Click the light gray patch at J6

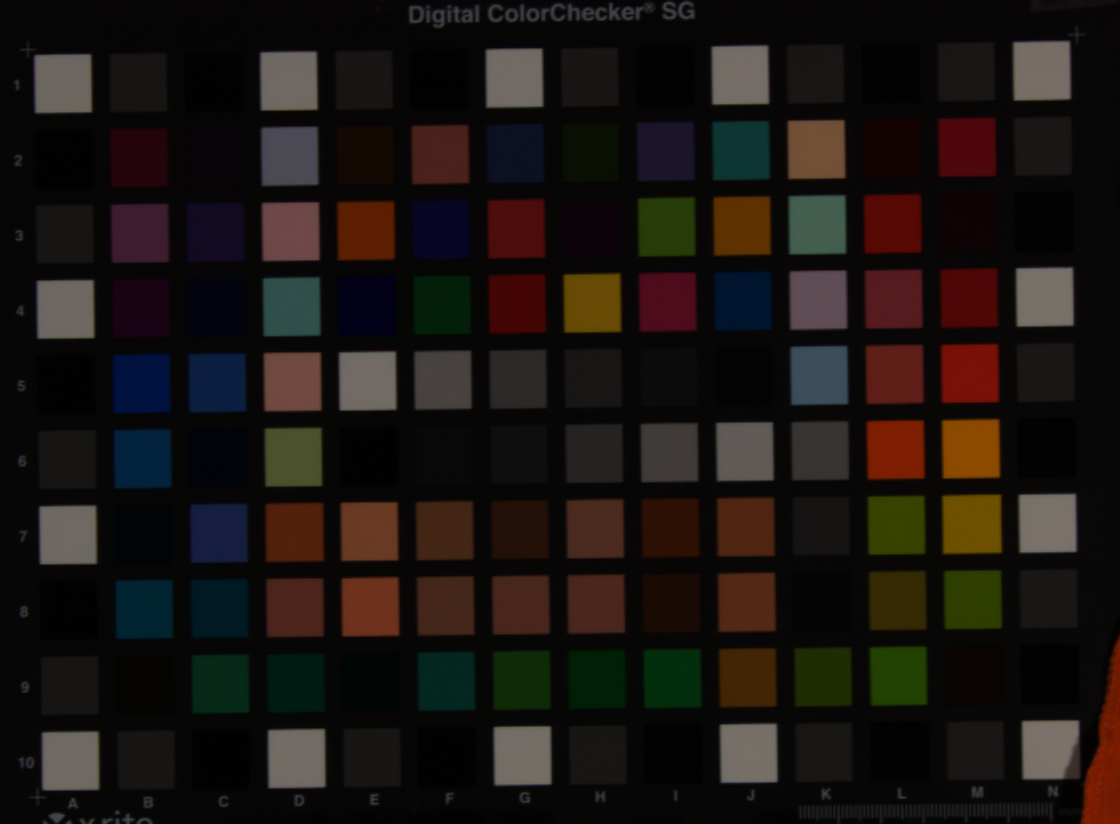(744, 451)
